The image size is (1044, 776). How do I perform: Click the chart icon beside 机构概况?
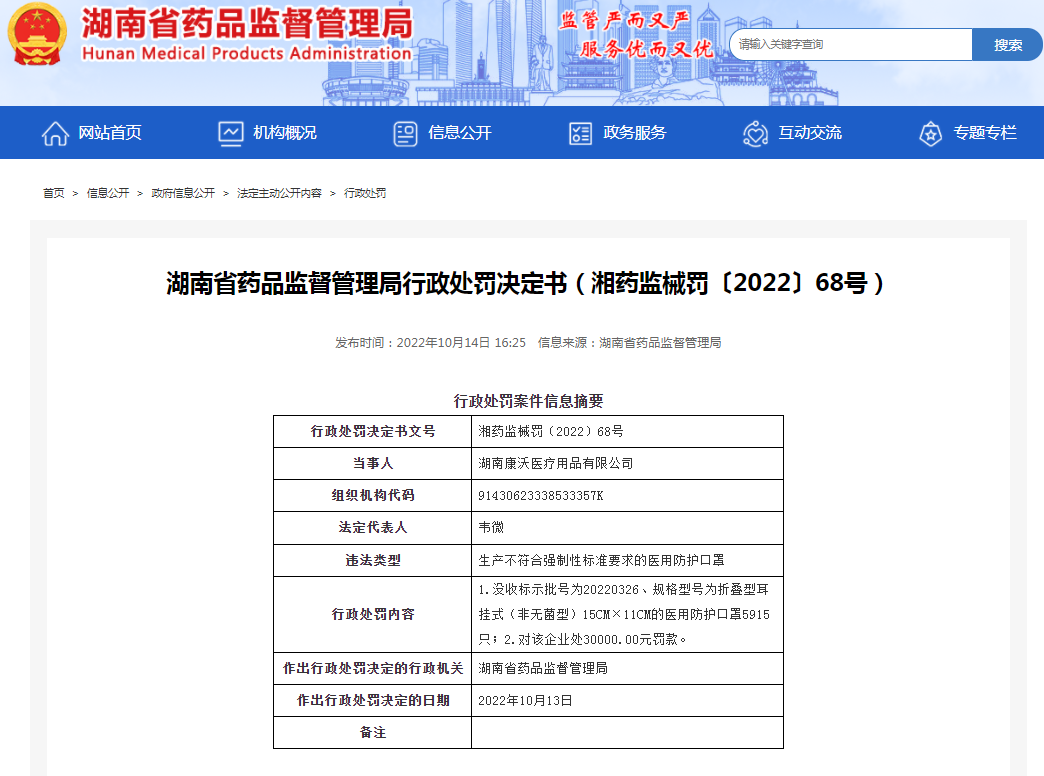230,133
